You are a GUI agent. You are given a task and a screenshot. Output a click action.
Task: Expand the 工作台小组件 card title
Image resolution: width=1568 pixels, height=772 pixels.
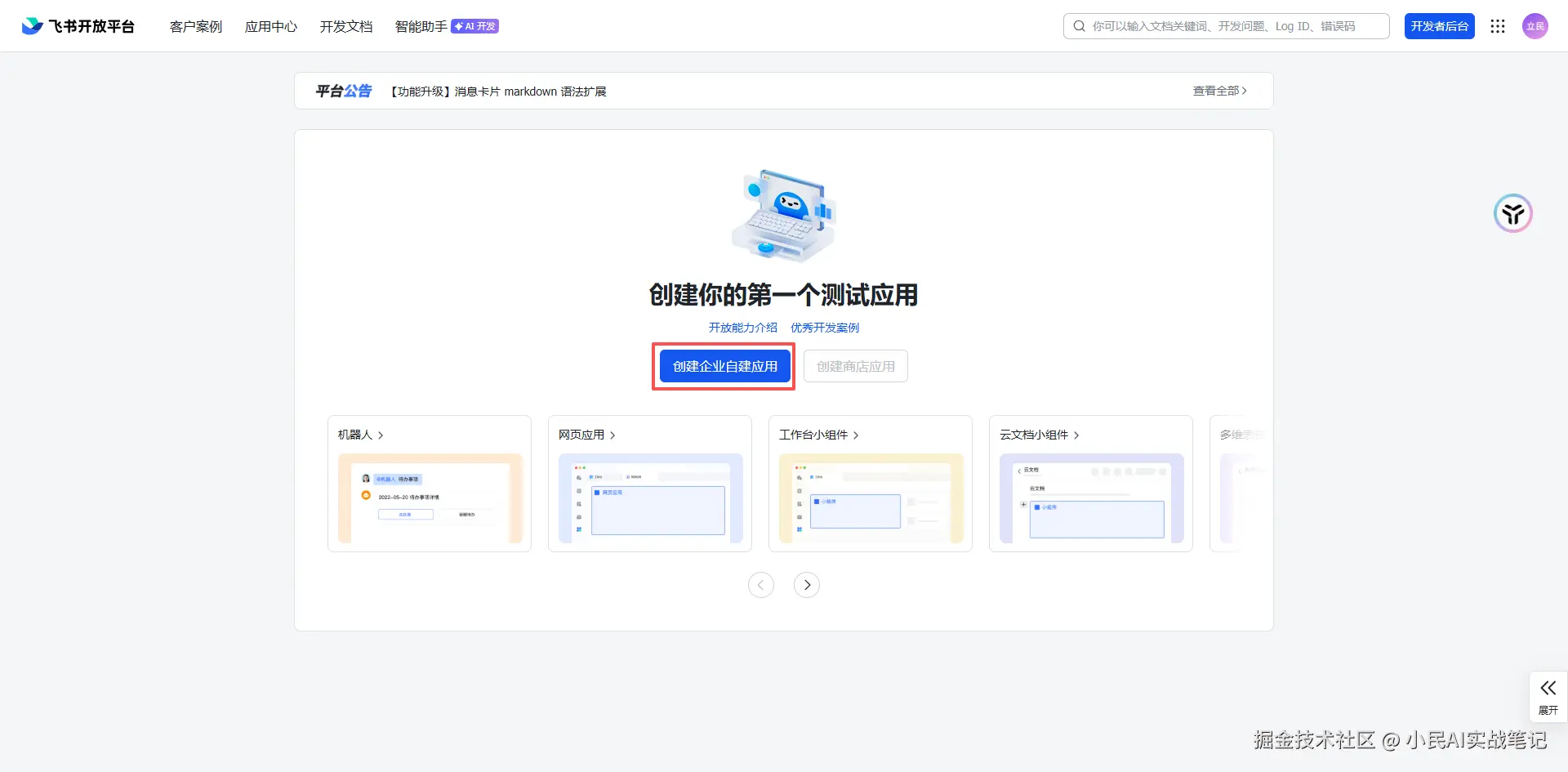click(x=819, y=435)
